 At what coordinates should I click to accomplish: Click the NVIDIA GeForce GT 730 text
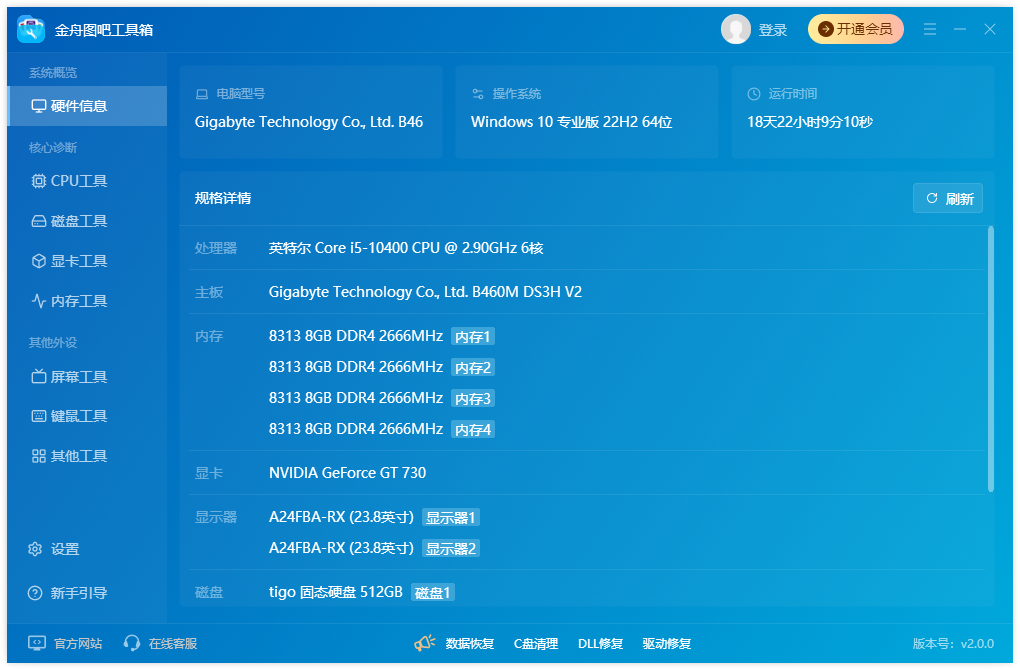point(347,473)
